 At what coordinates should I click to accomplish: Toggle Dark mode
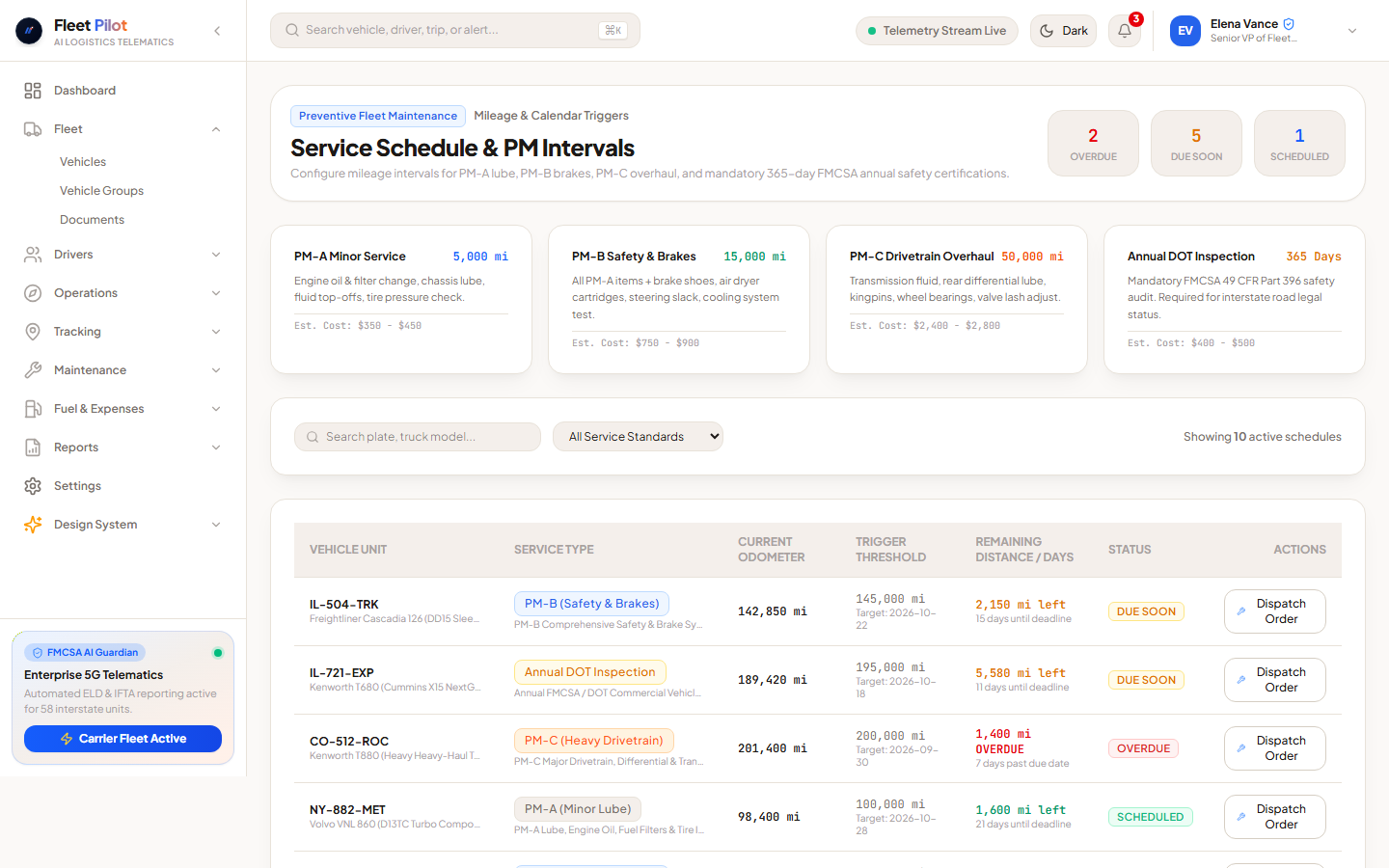(x=1063, y=31)
